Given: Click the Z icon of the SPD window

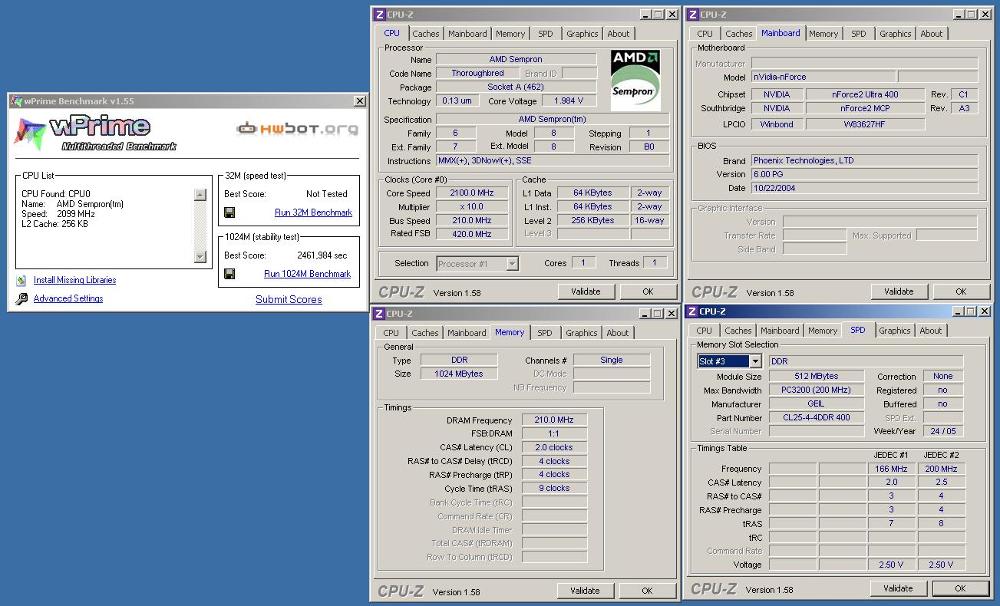Looking at the screenshot, I should pos(692,311).
